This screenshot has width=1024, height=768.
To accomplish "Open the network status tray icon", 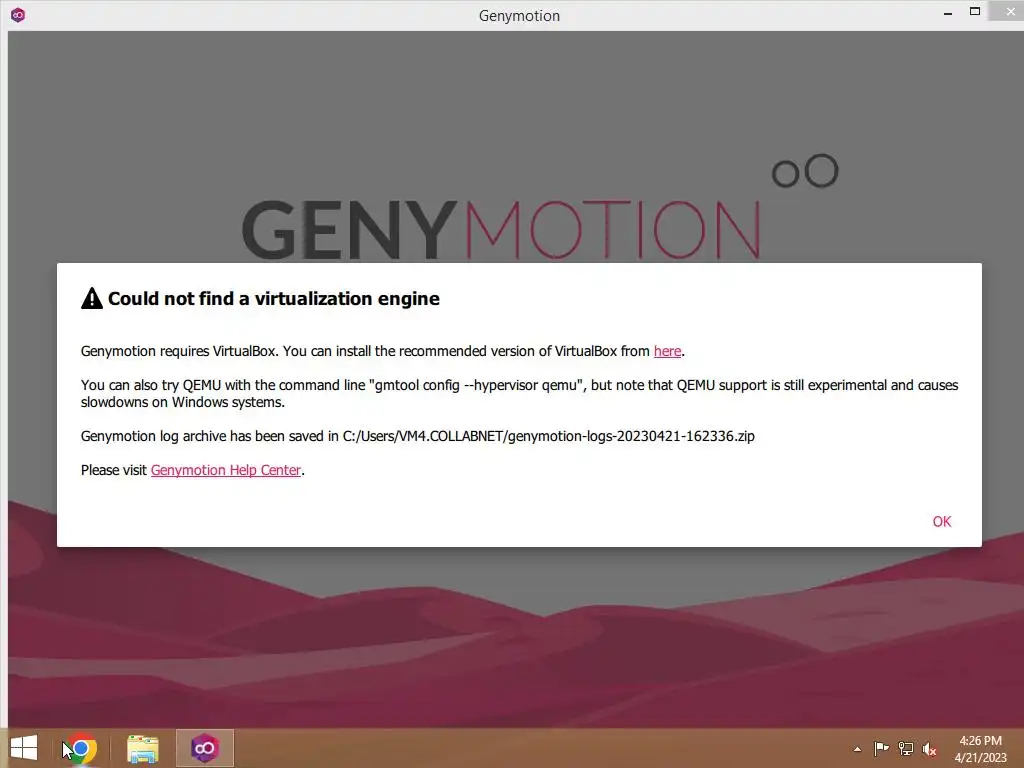I will (905, 748).
